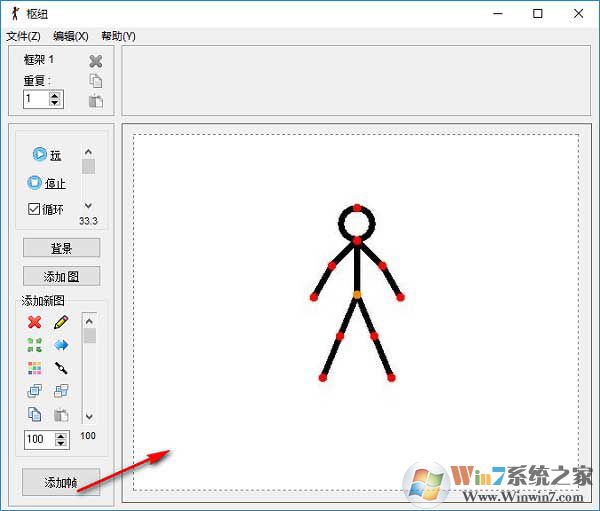The height and width of the screenshot is (511, 600).
Task: Open the 编辑(X) menu
Action: 71,36
